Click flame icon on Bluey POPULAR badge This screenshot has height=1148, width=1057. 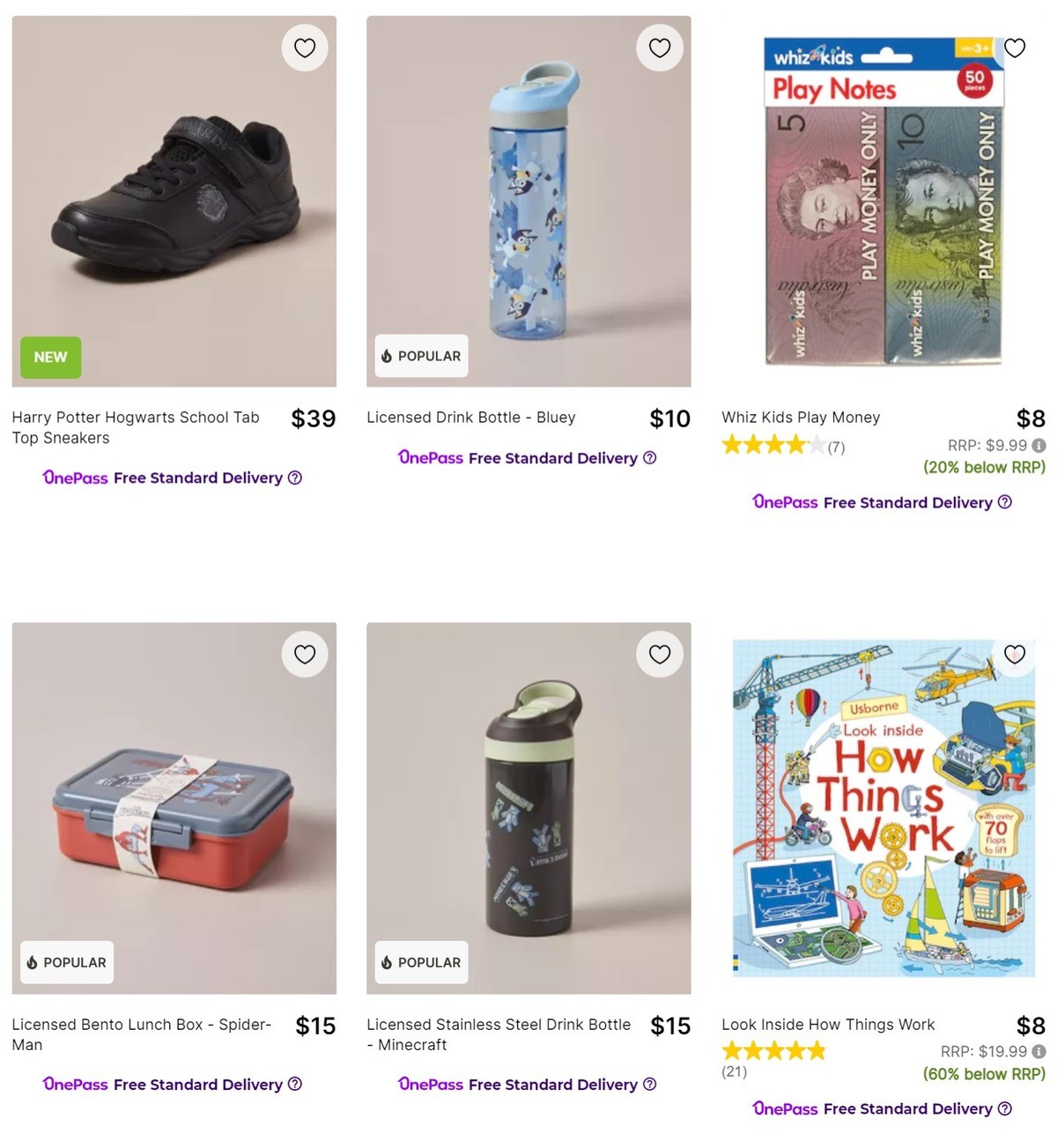388,356
